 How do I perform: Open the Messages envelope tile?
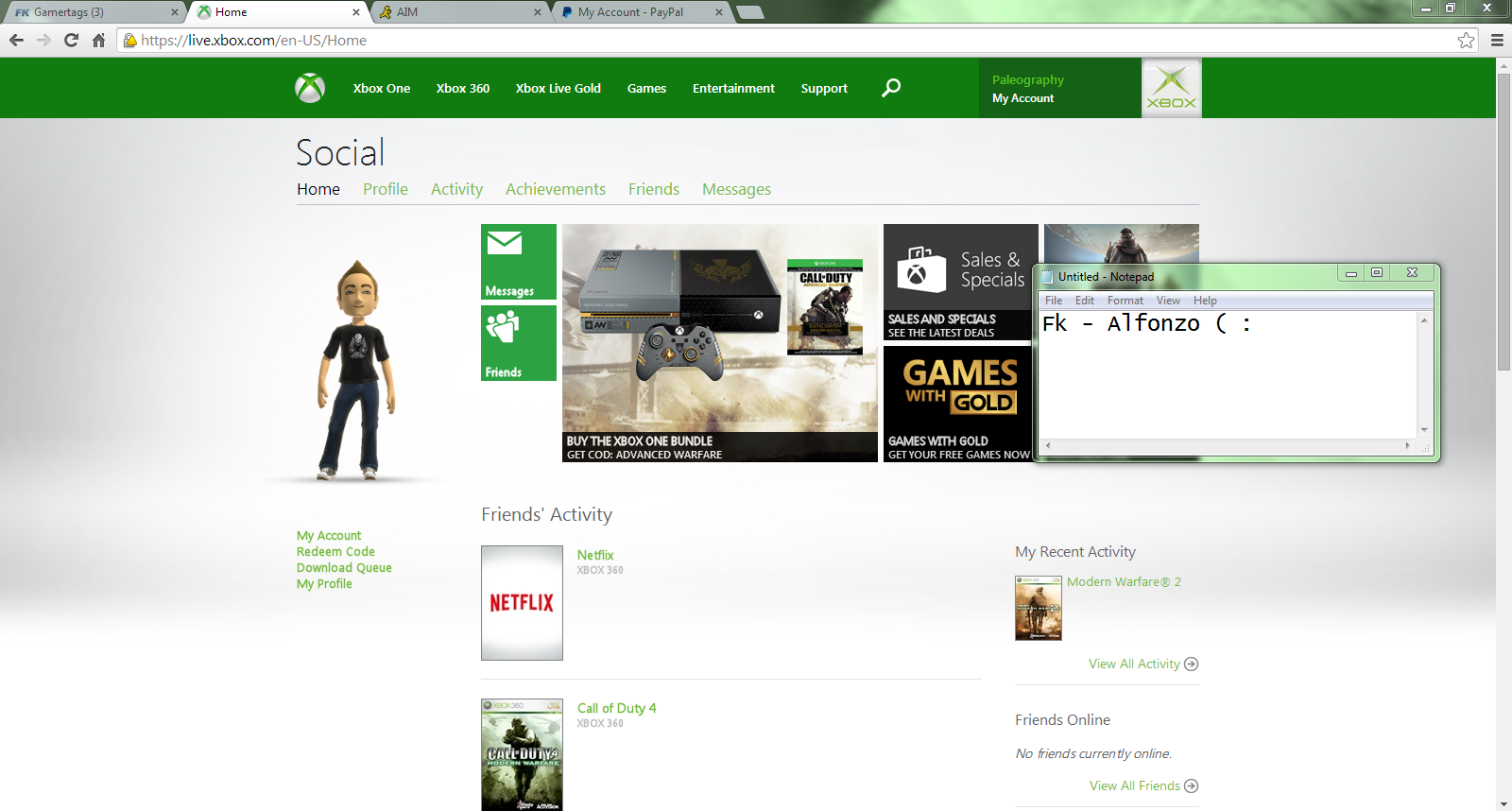(x=519, y=262)
